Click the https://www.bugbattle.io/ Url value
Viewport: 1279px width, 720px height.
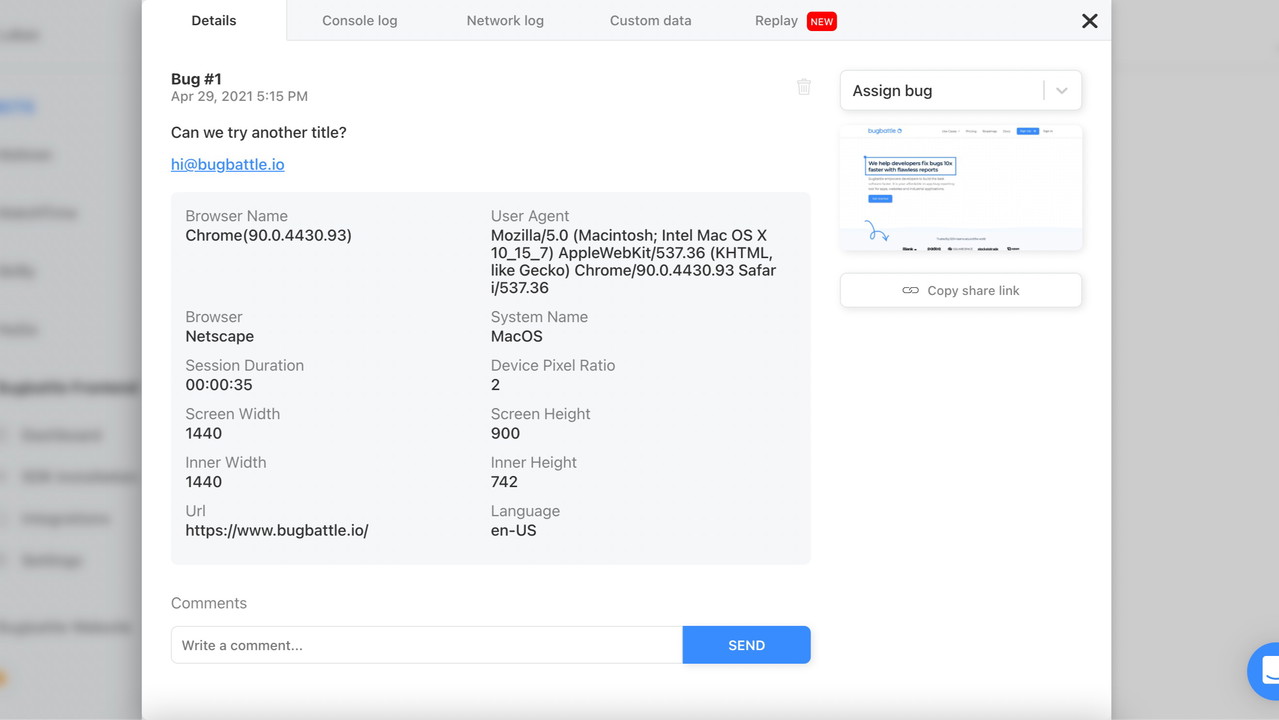coord(277,531)
